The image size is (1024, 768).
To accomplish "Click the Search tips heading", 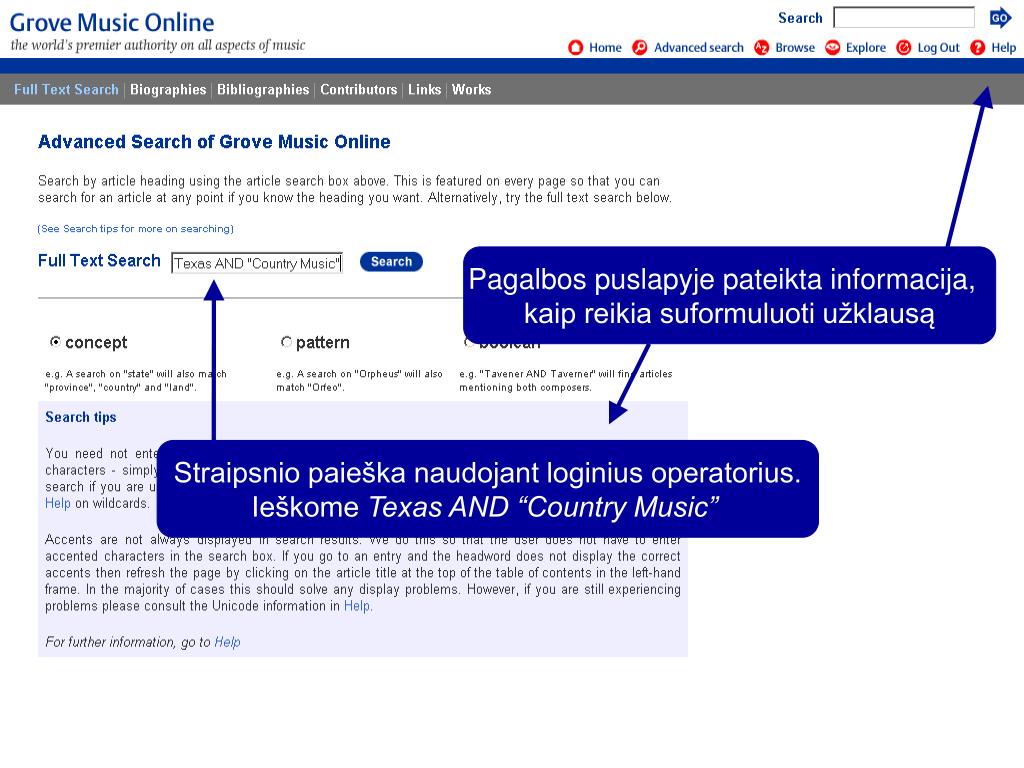I will 81,417.
